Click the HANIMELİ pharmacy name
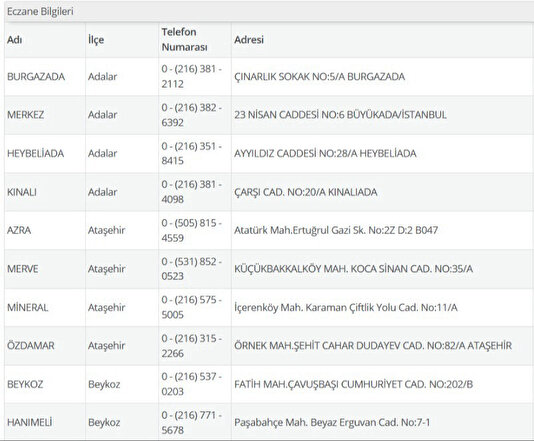The image size is (534, 441). (30, 423)
